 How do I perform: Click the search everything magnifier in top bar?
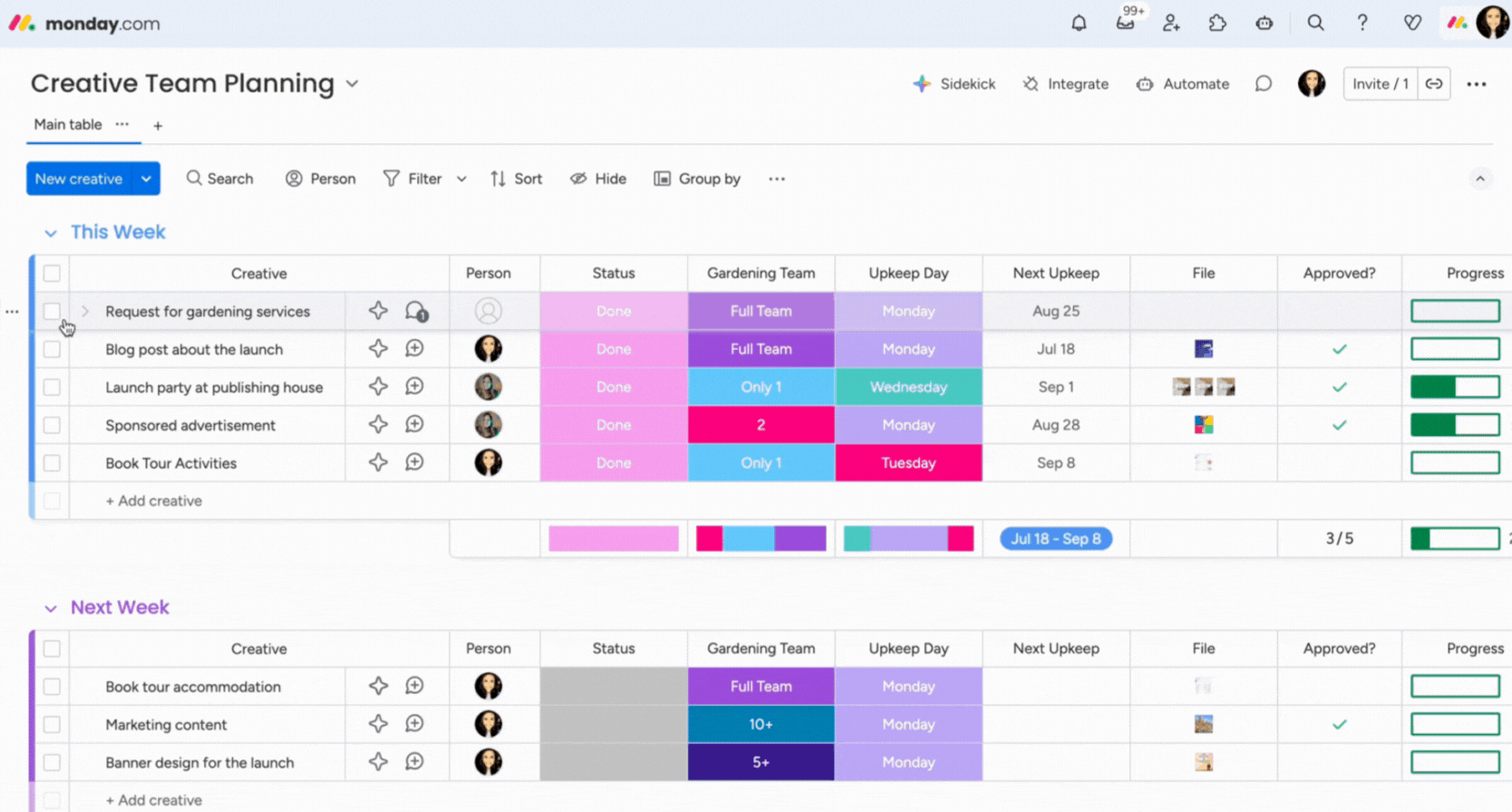coord(1315,24)
